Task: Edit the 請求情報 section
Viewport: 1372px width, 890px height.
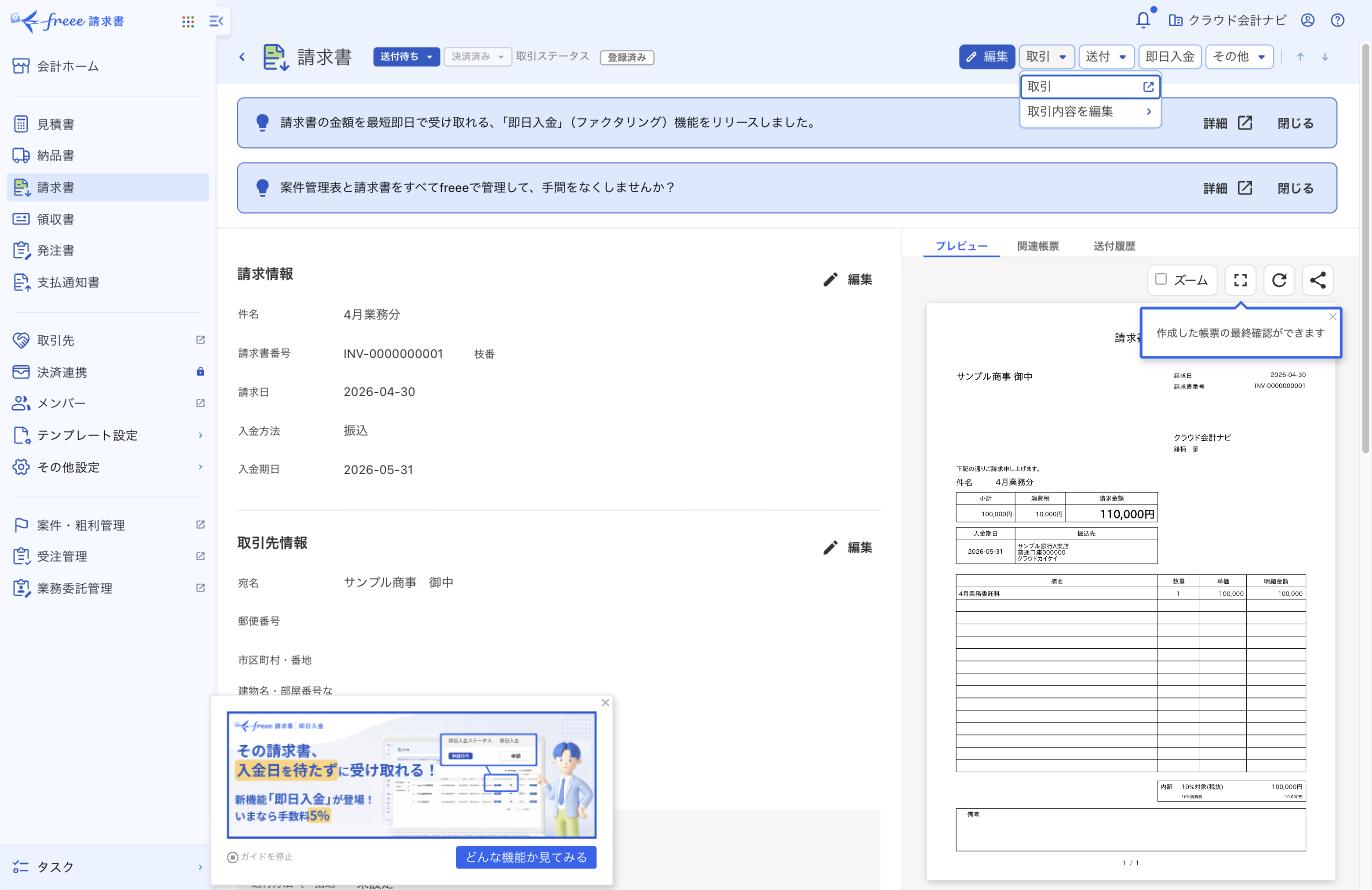Action: pos(848,280)
